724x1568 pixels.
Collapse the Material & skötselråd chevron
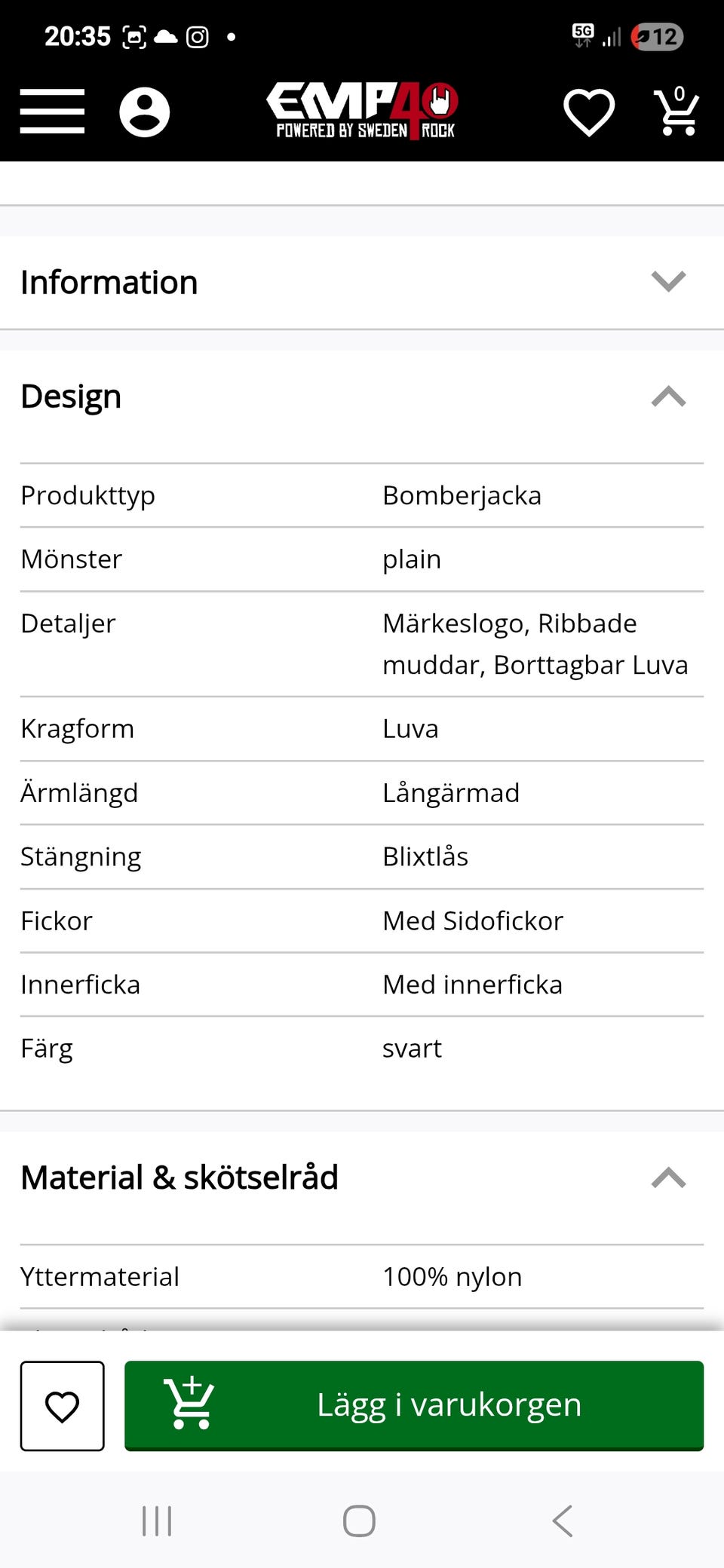point(668,1178)
